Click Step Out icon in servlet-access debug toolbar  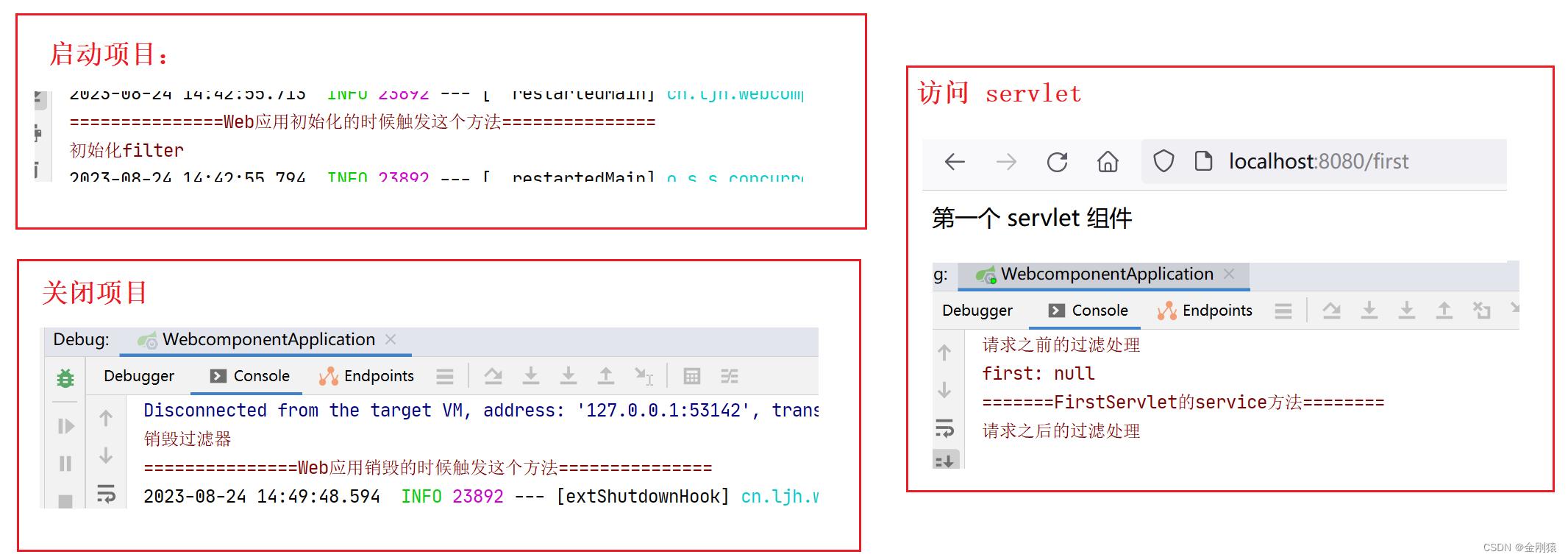point(1444,311)
